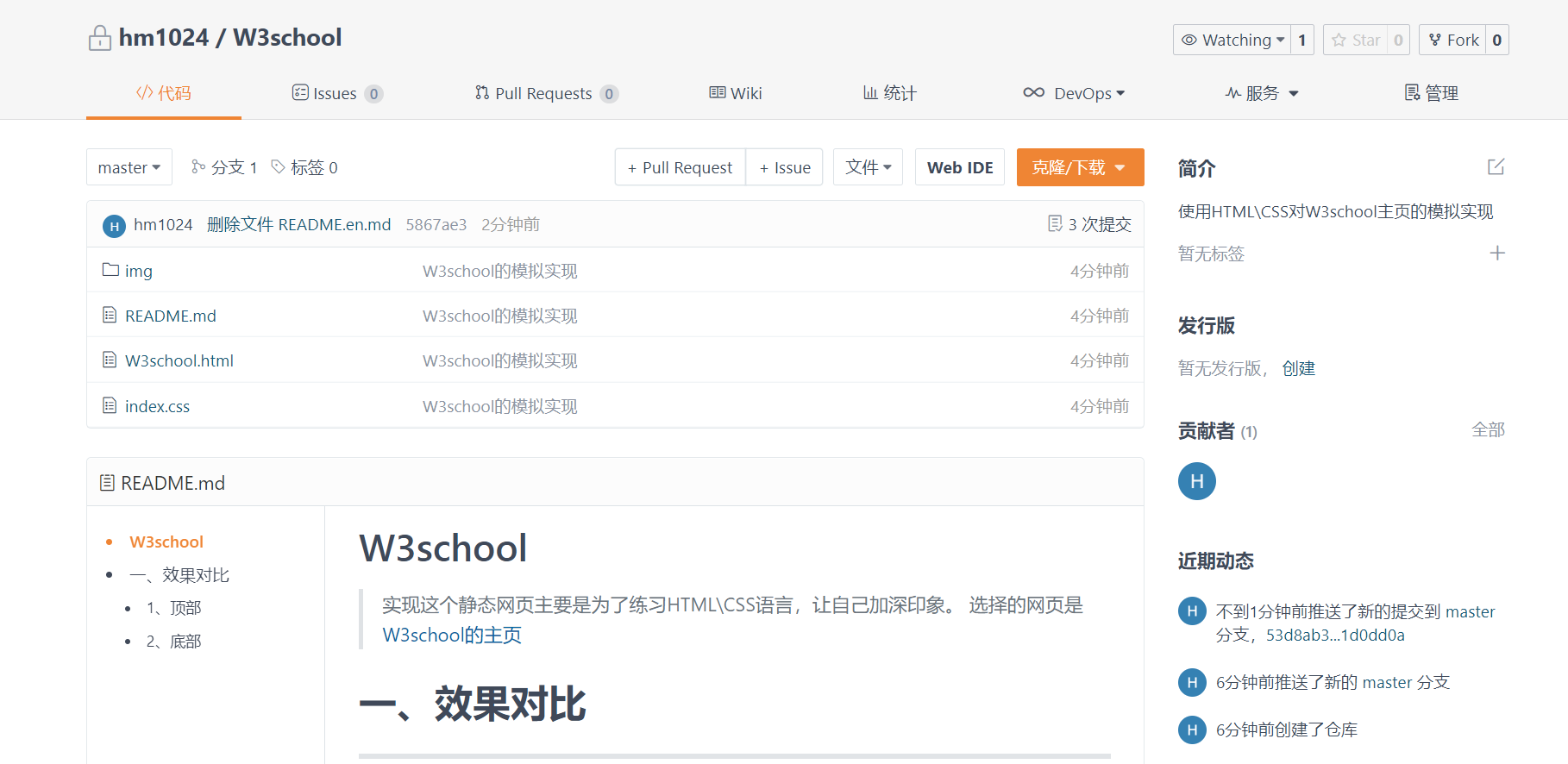Image resolution: width=1568 pixels, height=764 pixels.
Task: Click the README.md header document icon
Action: [107, 483]
